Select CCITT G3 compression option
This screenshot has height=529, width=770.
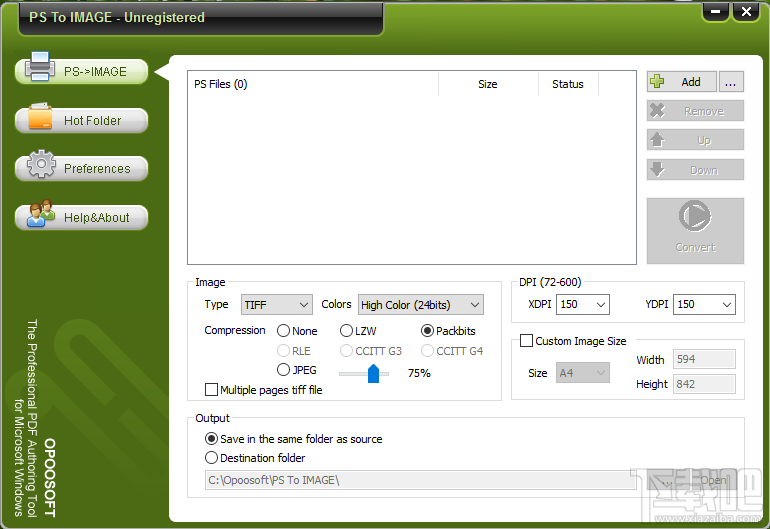371,351
